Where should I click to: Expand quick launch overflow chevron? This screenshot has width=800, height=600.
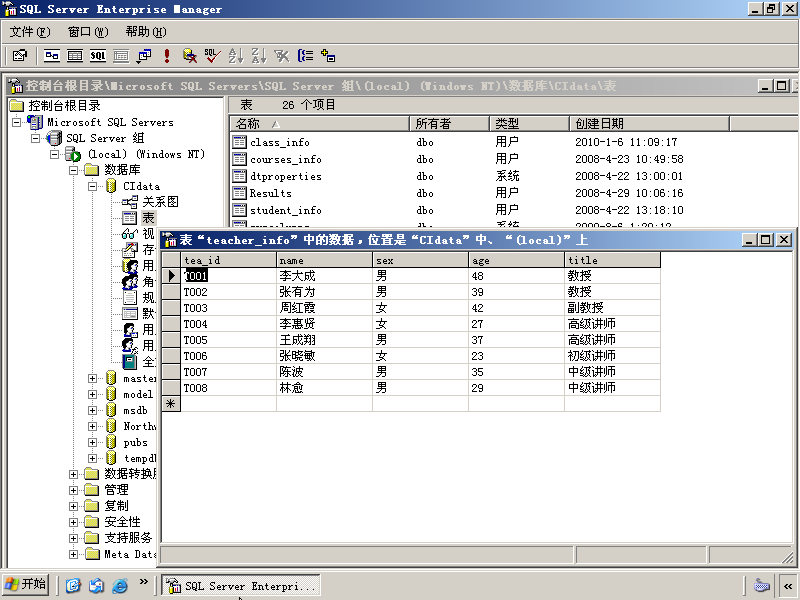point(143,582)
